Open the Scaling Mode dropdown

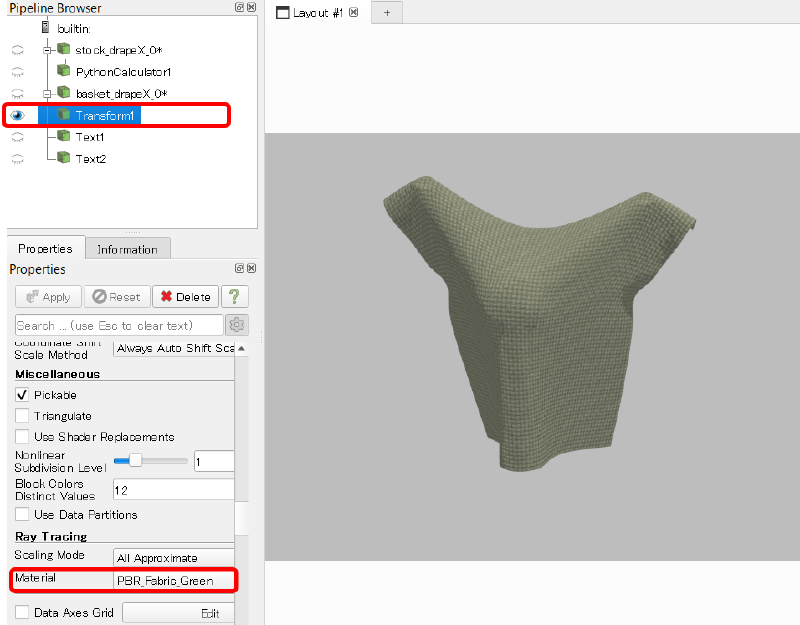[173, 557]
